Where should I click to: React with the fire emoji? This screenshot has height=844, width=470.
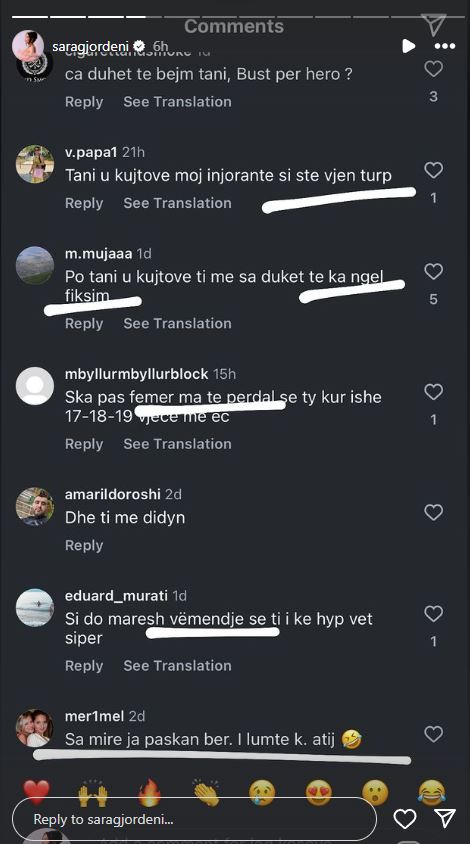(x=149, y=792)
